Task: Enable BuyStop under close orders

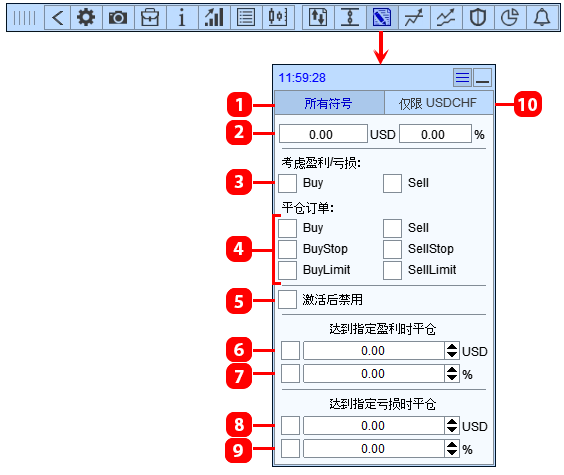Action: (287, 249)
